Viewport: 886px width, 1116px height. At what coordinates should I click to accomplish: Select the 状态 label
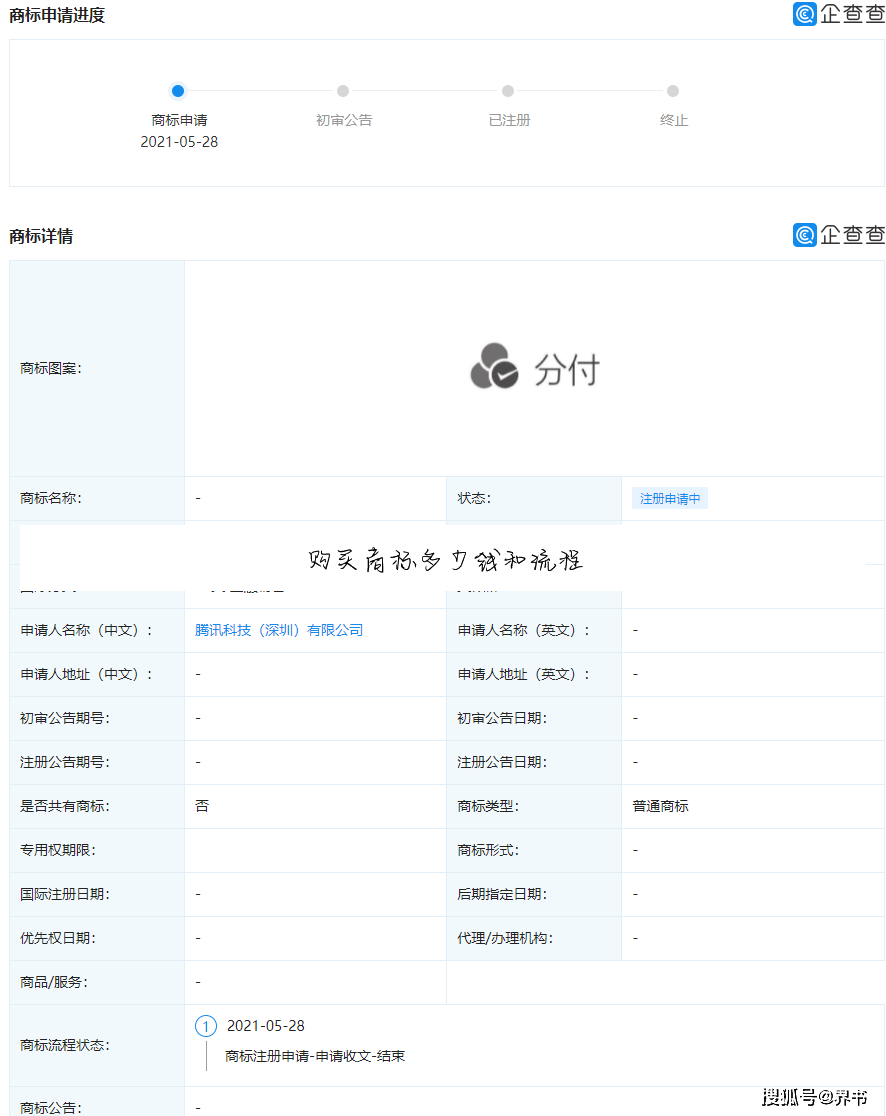point(474,499)
